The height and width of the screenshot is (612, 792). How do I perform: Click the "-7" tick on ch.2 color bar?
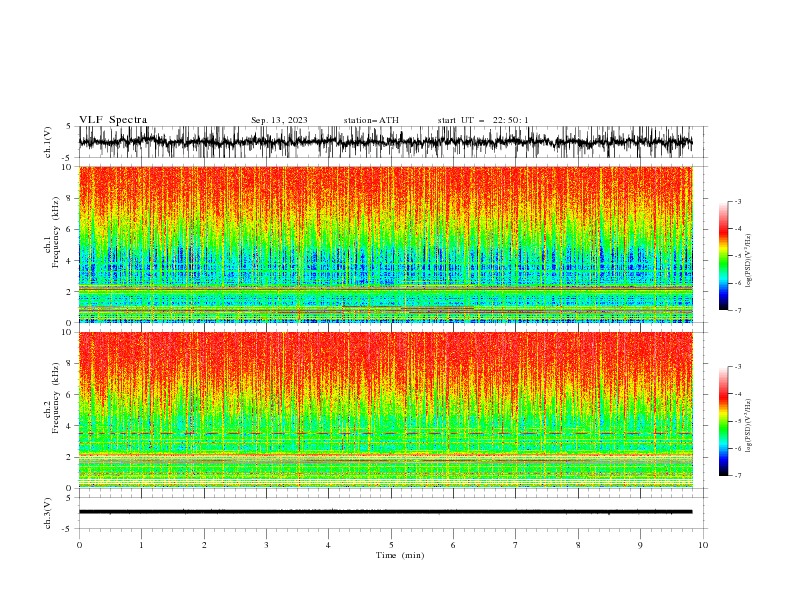737,475
